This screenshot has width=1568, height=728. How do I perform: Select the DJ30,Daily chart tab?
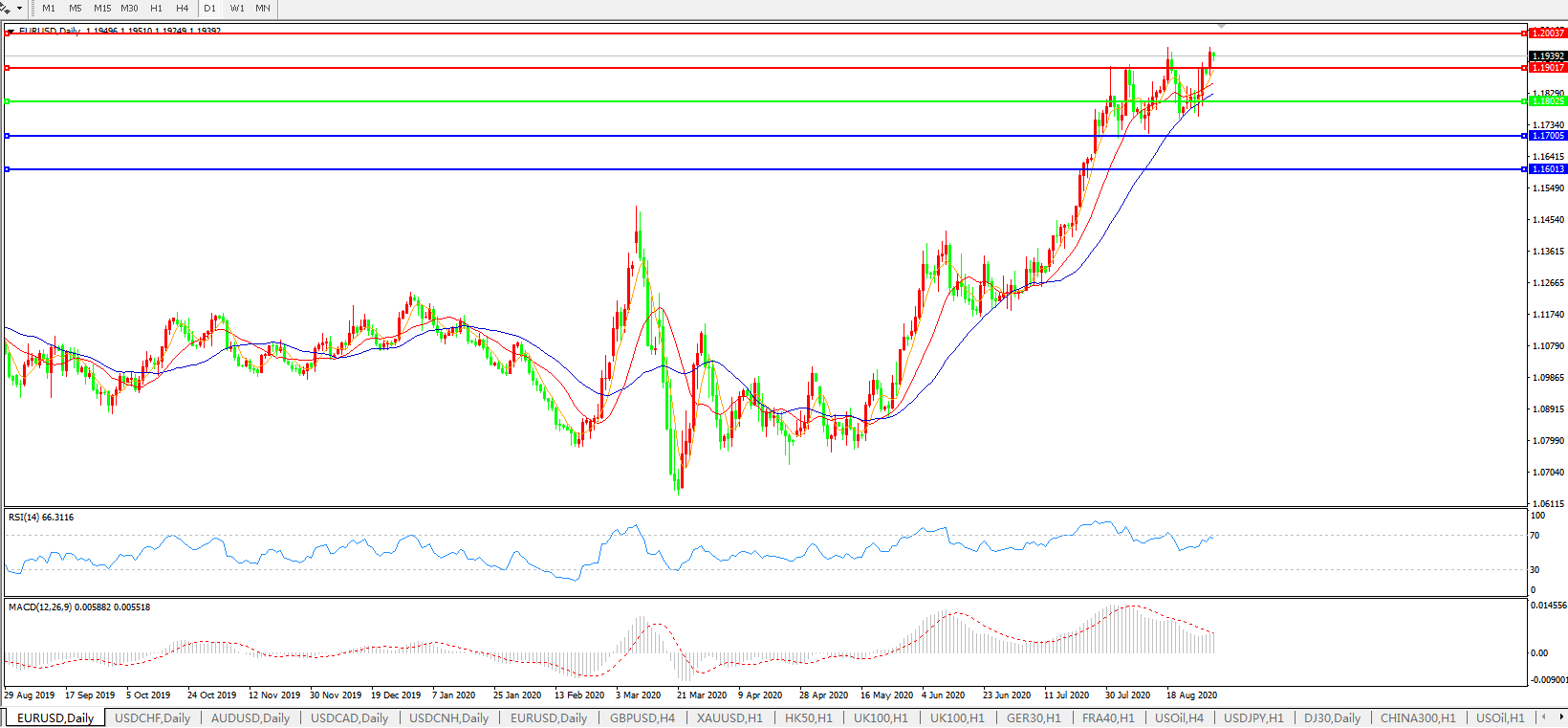point(1332,717)
